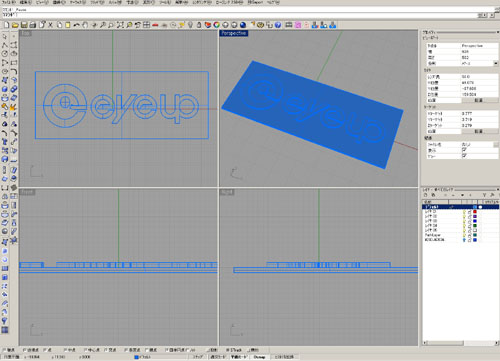Image resolution: width=500 pixels, height=361 pixels.
Task: Click the color wheel icon in the toolbar
Action: [217, 25]
